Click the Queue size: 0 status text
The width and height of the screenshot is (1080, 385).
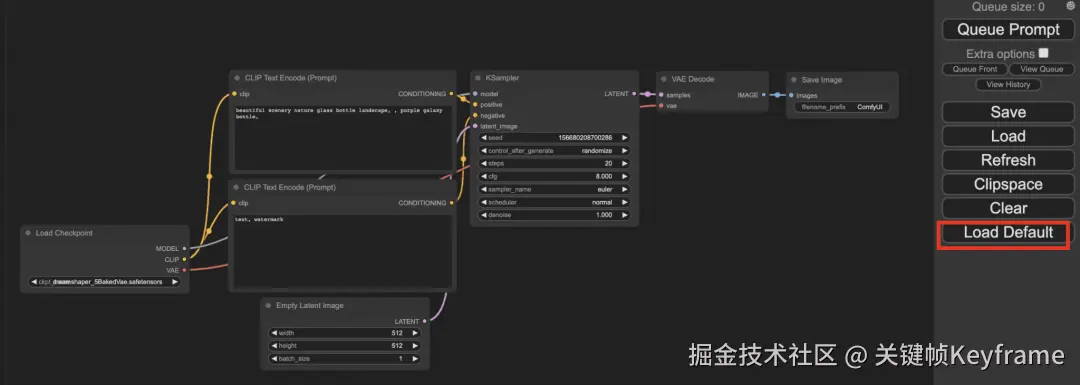pyautogui.click(x=1008, y=7)
